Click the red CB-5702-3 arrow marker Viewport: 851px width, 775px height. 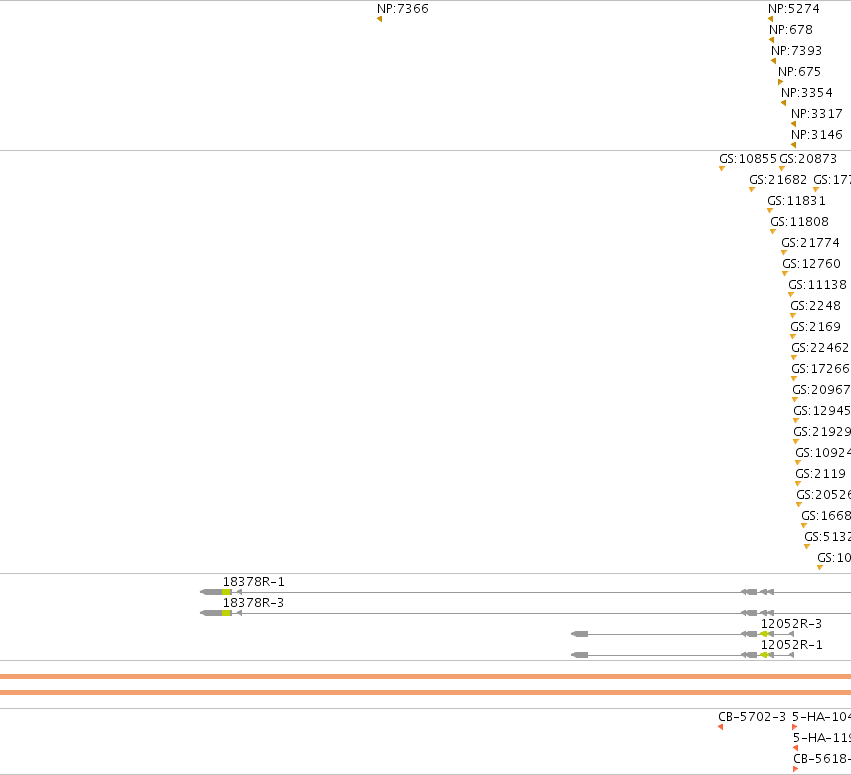[x=721, y=727]
